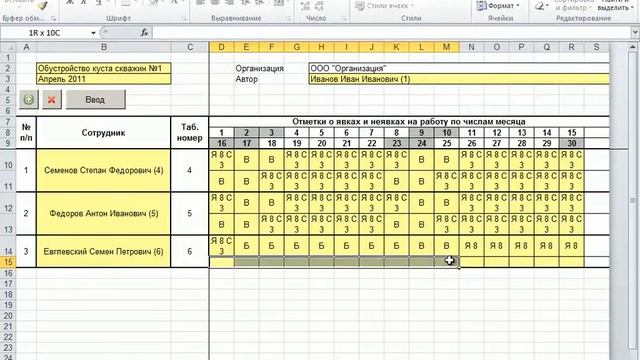Click into the formula bar
The width and height of the screenshot is (640, 360).
click(392, 33)
